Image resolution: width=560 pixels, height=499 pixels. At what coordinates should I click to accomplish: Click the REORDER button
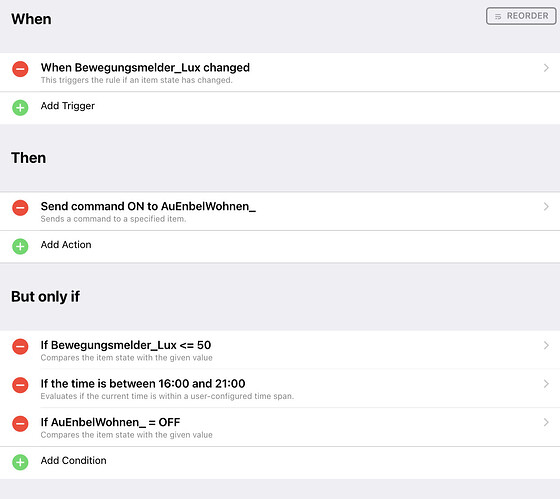[x=521, y=16]
